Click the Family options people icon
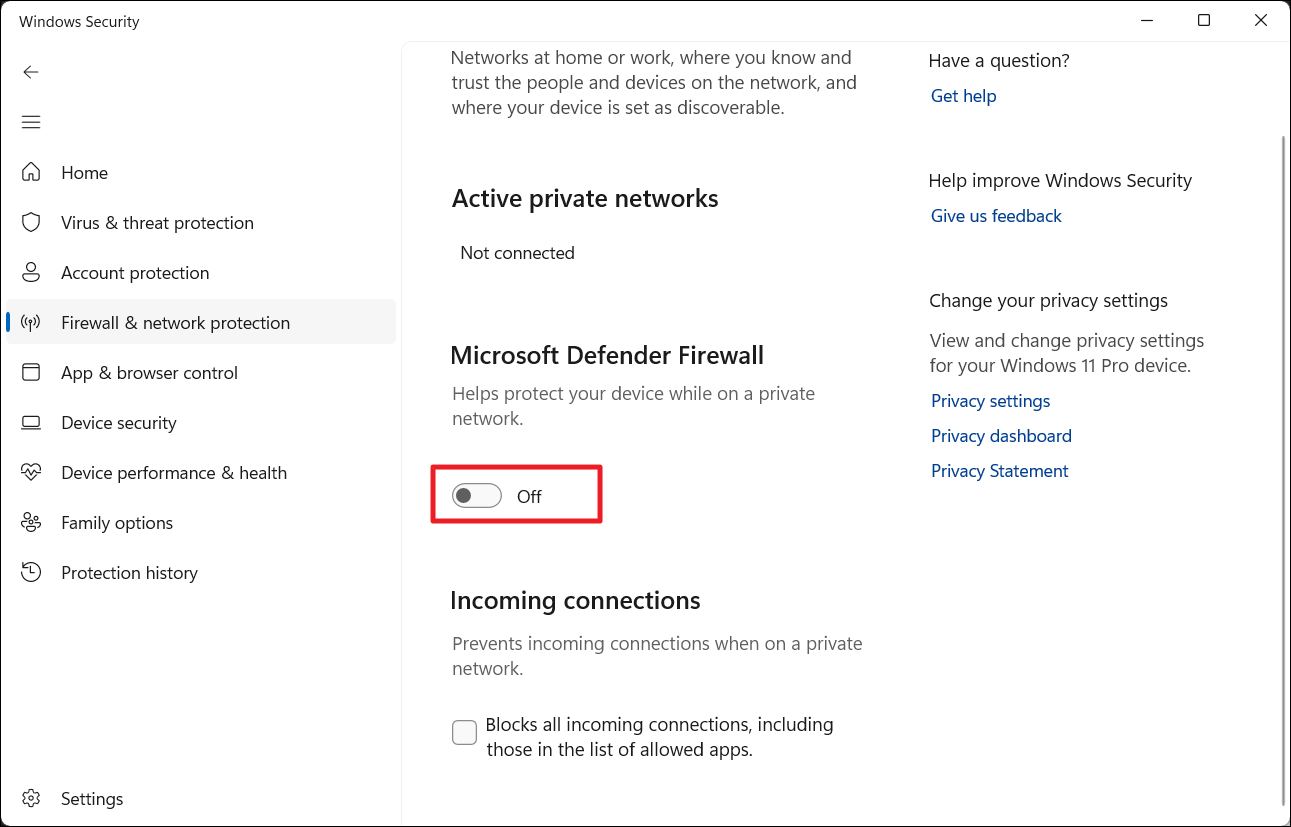1291x827 pixels. [x=31, y=522]
